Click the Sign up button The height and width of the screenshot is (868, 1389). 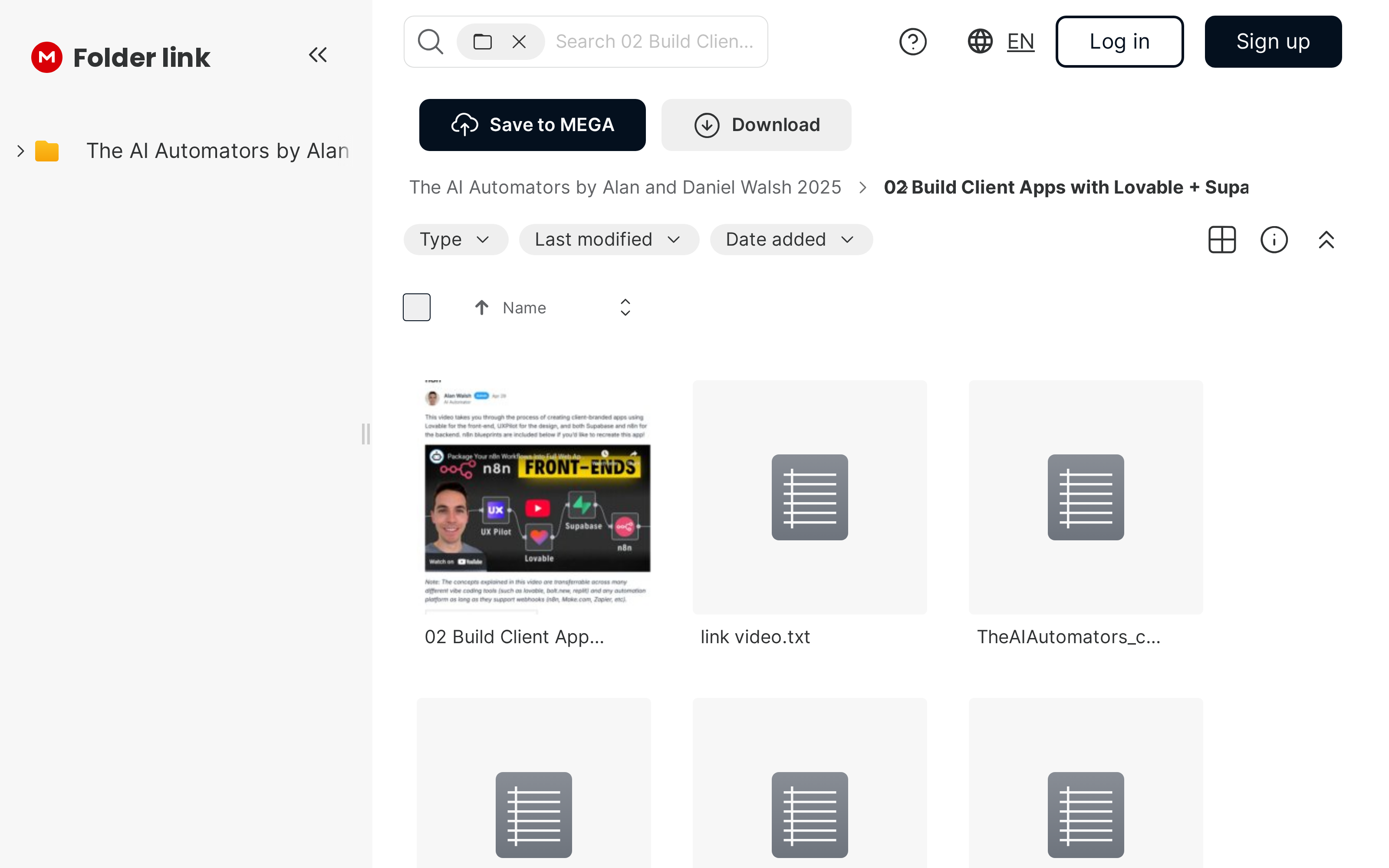(x=1273, y=42)
